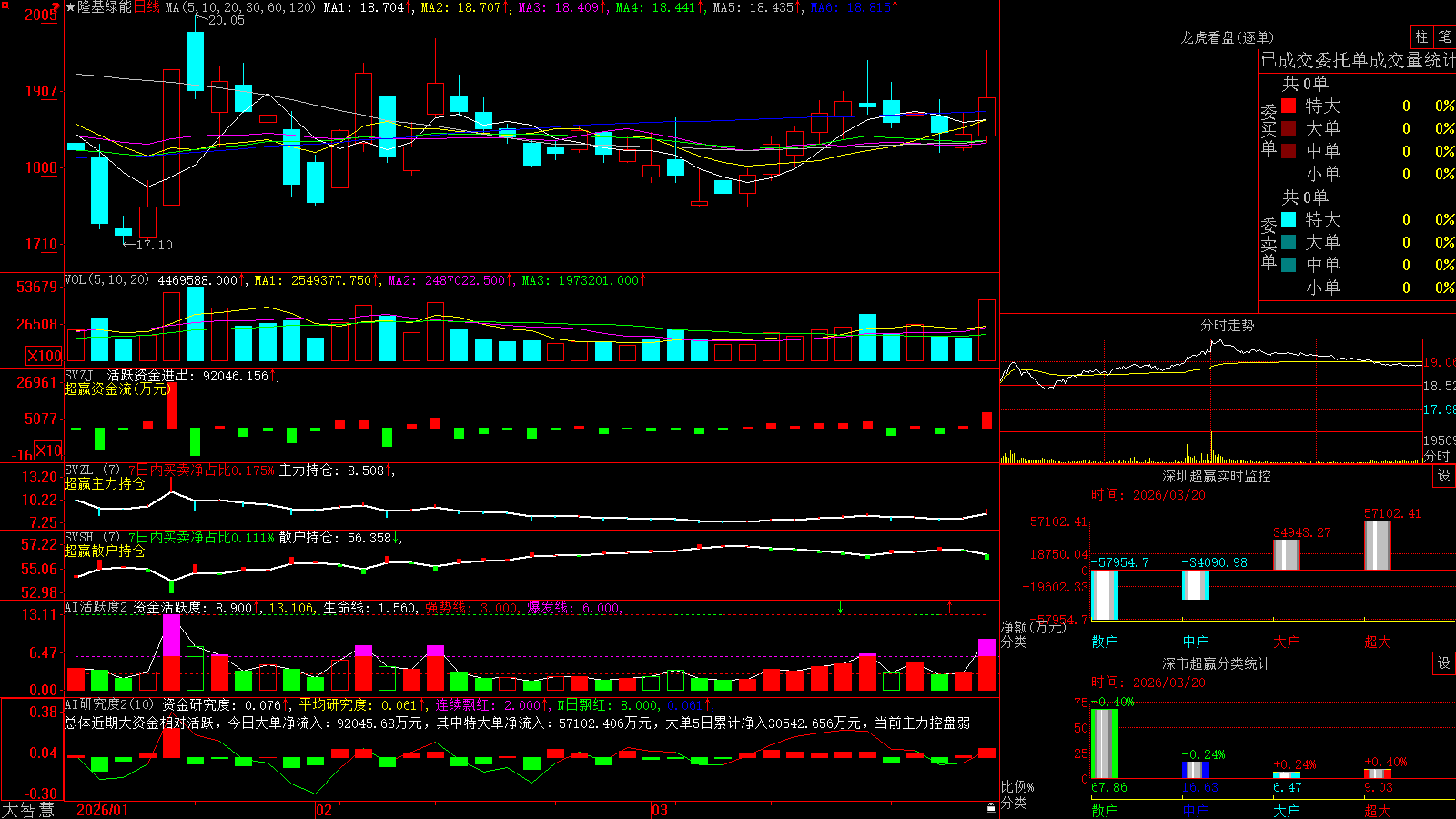Image resolution: width=1456 pixels, height=819 pixels.
Task: Click red 特大 swatch under 委买单
Action: pyautogui.click(x=1289, y=106)
